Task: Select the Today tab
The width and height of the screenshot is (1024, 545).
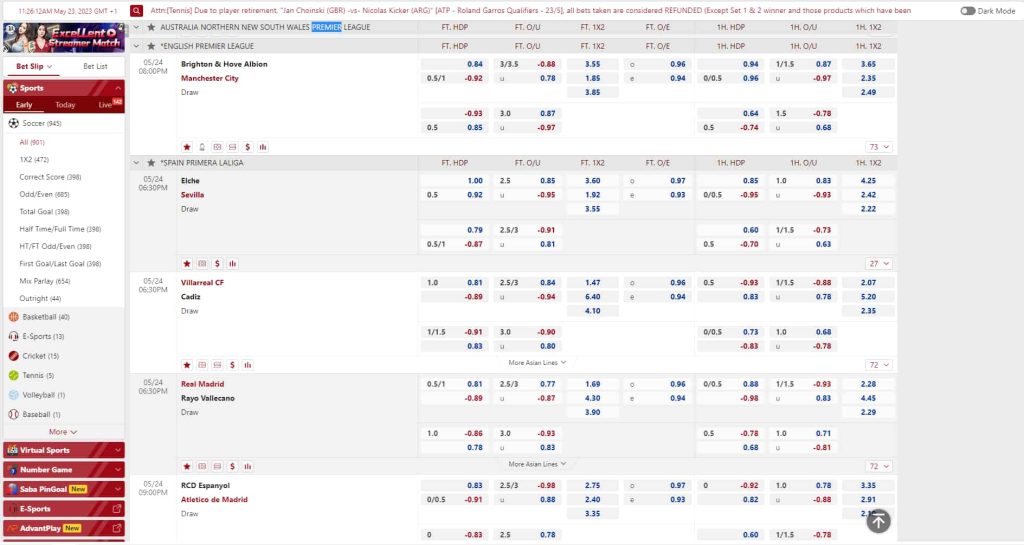Action: pyautogui.click(x=65, y=105)
